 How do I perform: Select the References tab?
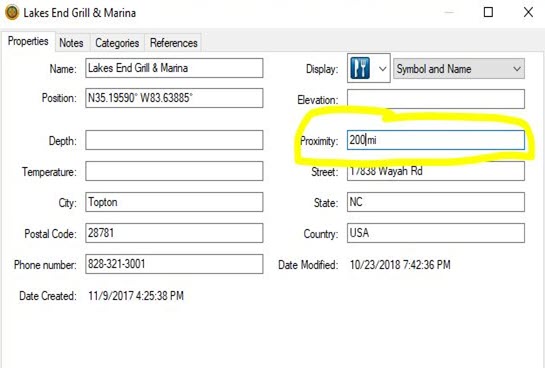173,43
